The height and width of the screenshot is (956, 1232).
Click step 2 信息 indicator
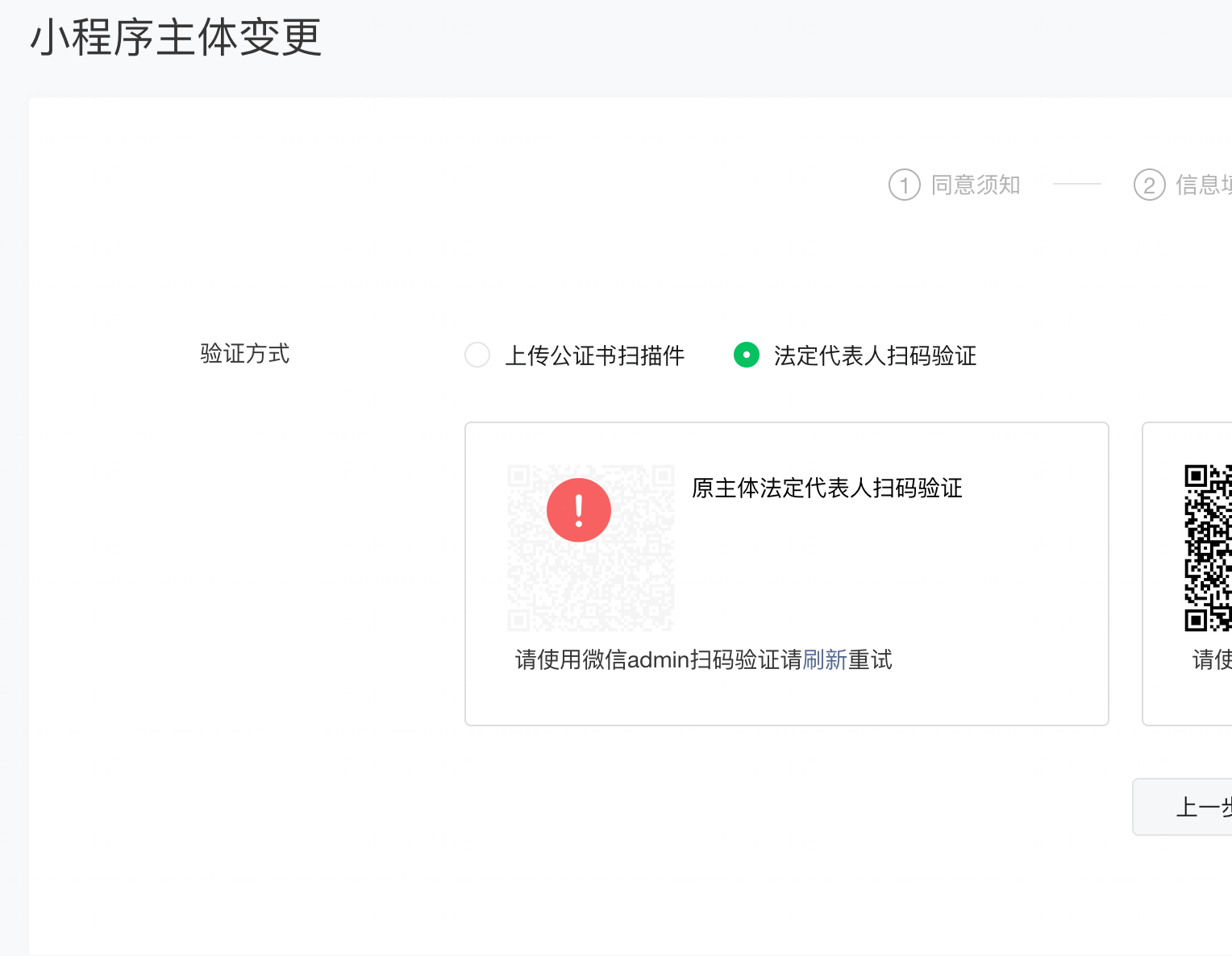pyautogui.click(x=1183, y=185)
